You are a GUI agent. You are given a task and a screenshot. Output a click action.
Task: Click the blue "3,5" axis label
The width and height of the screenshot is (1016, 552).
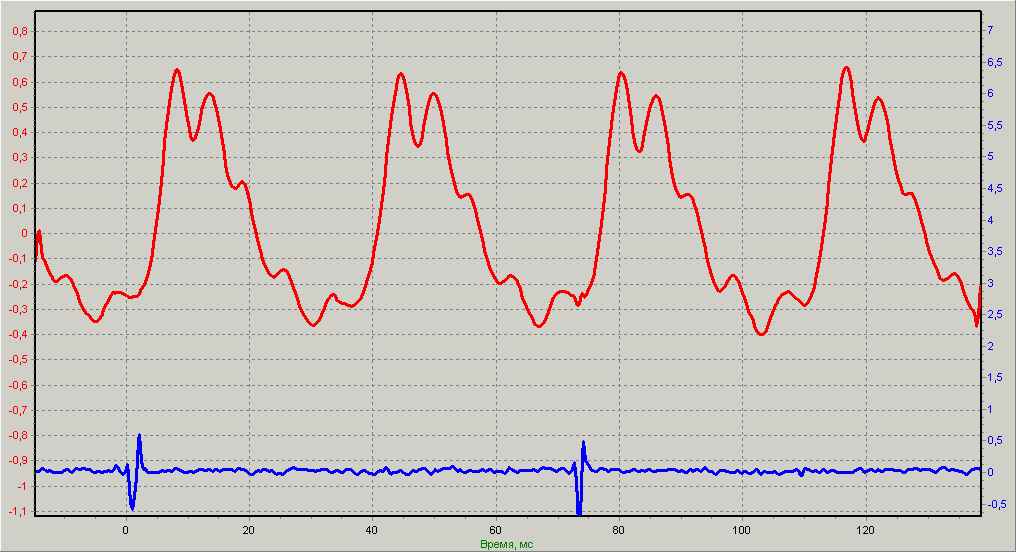994,251
